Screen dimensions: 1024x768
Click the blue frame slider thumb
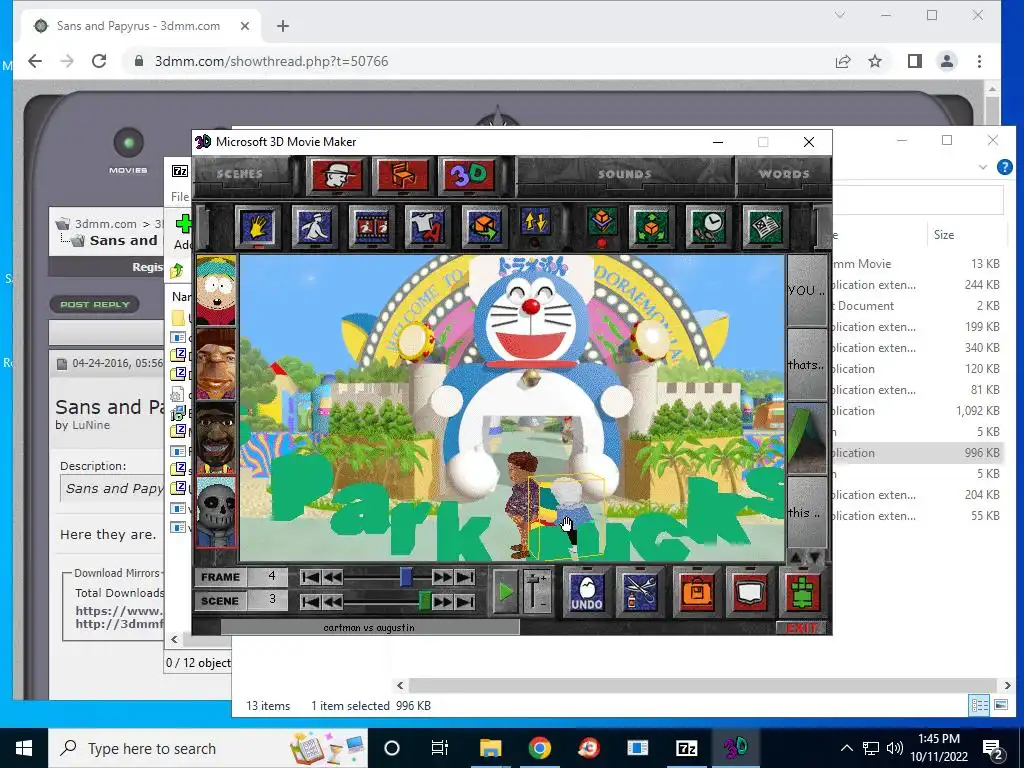(406, 577)
